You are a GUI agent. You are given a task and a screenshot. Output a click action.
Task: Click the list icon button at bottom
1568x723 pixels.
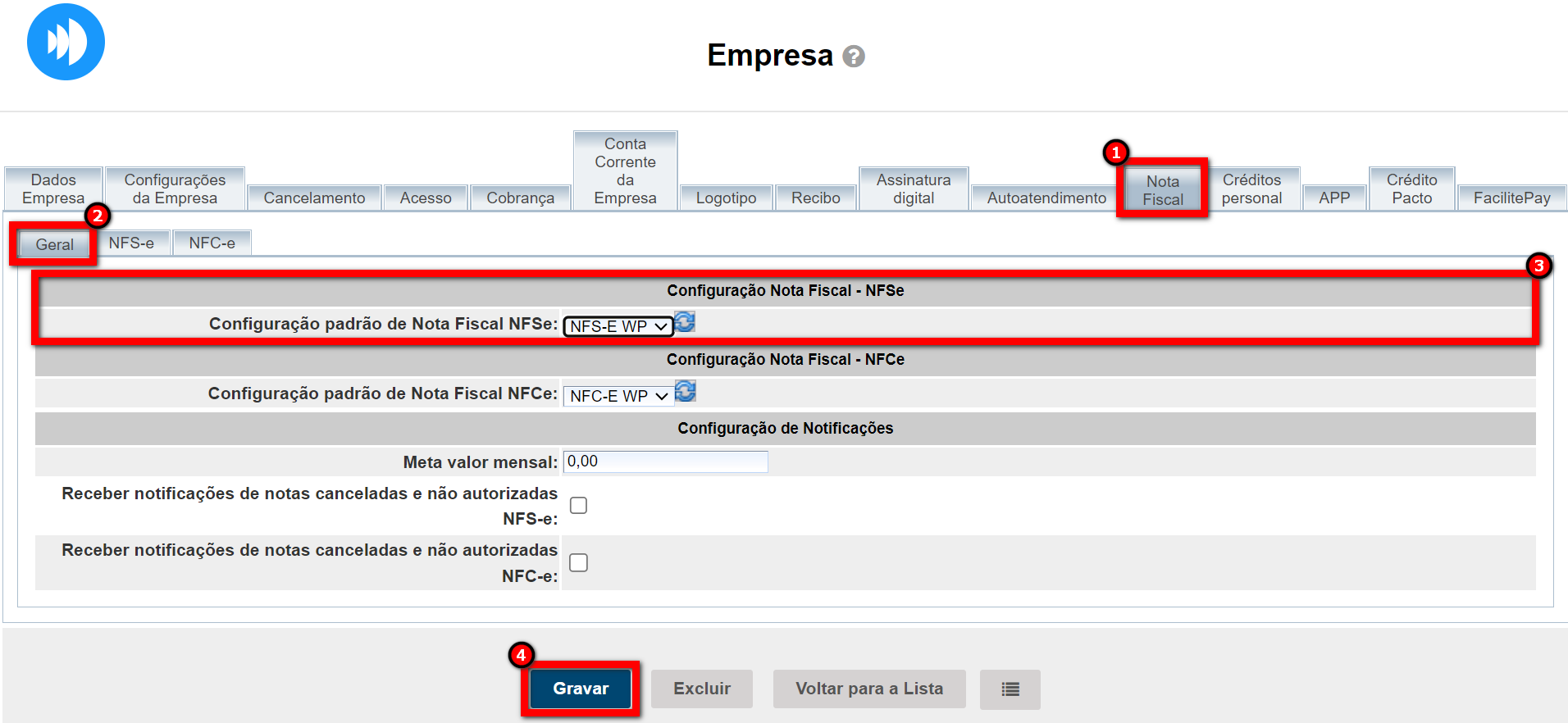[1010, 689]
